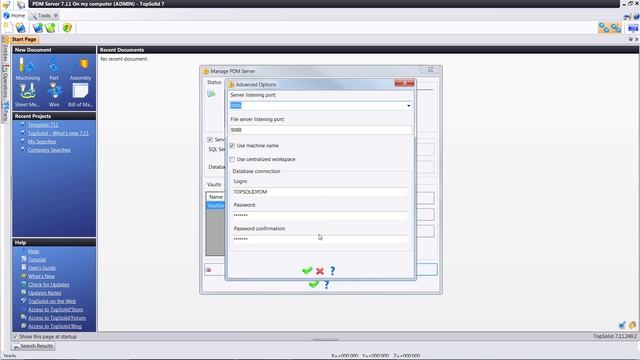Confirm Advanced Options with green checkmark
This screenshot has height=360, width=640.
coord(307,271)
